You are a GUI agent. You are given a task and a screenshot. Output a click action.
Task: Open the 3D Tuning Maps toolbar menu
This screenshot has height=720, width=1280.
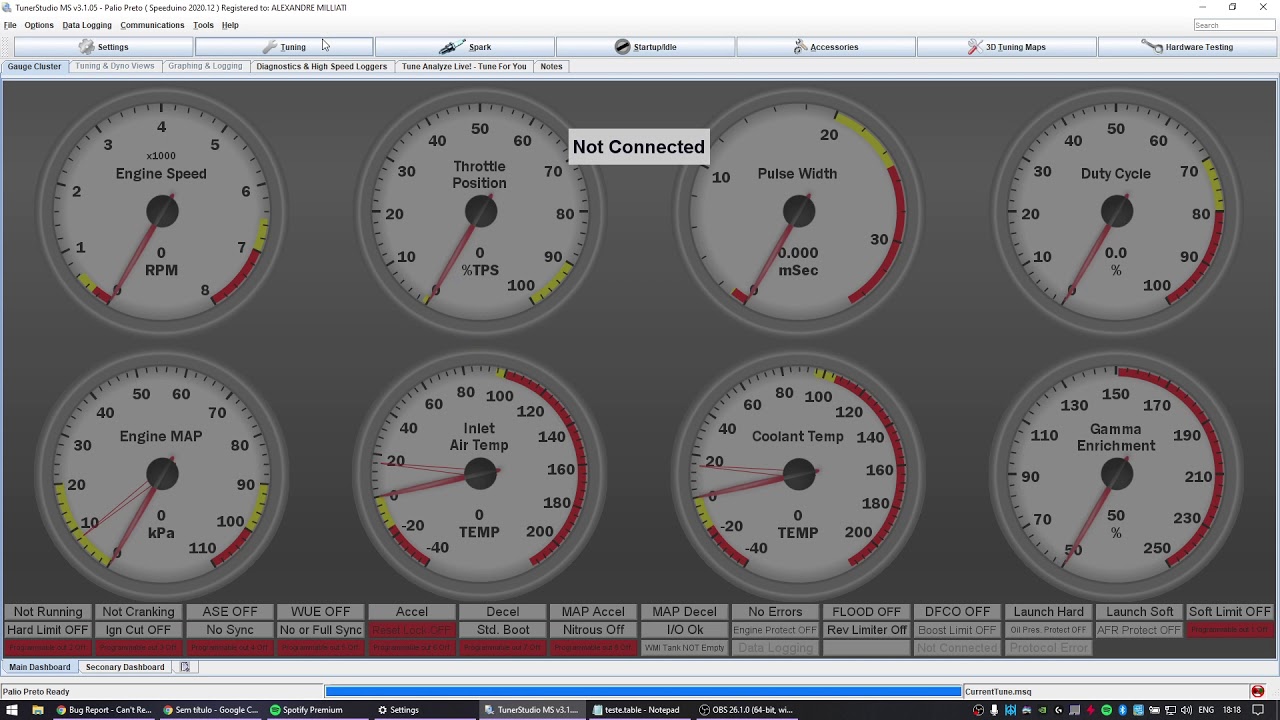pyautogui.click(x=1007, y=47)
